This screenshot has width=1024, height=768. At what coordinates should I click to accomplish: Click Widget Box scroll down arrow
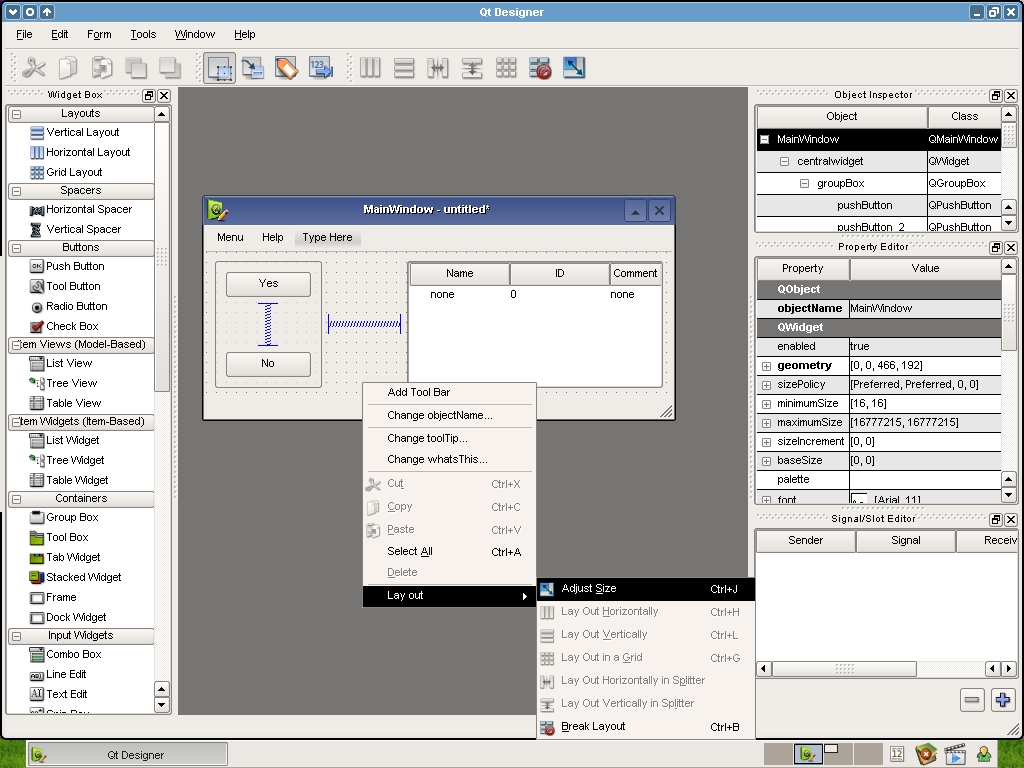[x=161, y=705]
